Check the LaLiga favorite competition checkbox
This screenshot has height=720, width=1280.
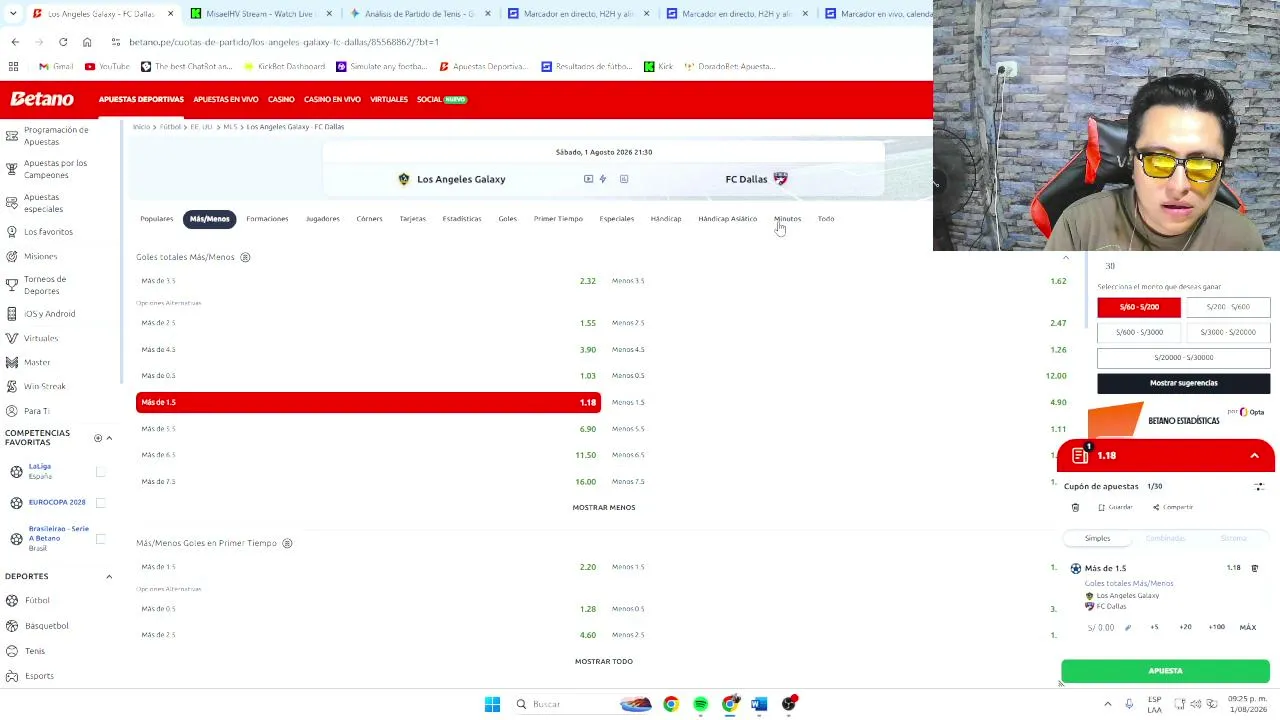click(100, 471)
